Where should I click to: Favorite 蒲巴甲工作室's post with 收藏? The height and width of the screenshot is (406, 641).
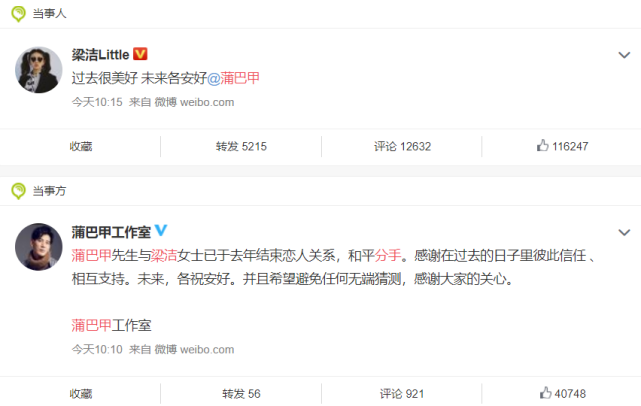click(81, 394)
